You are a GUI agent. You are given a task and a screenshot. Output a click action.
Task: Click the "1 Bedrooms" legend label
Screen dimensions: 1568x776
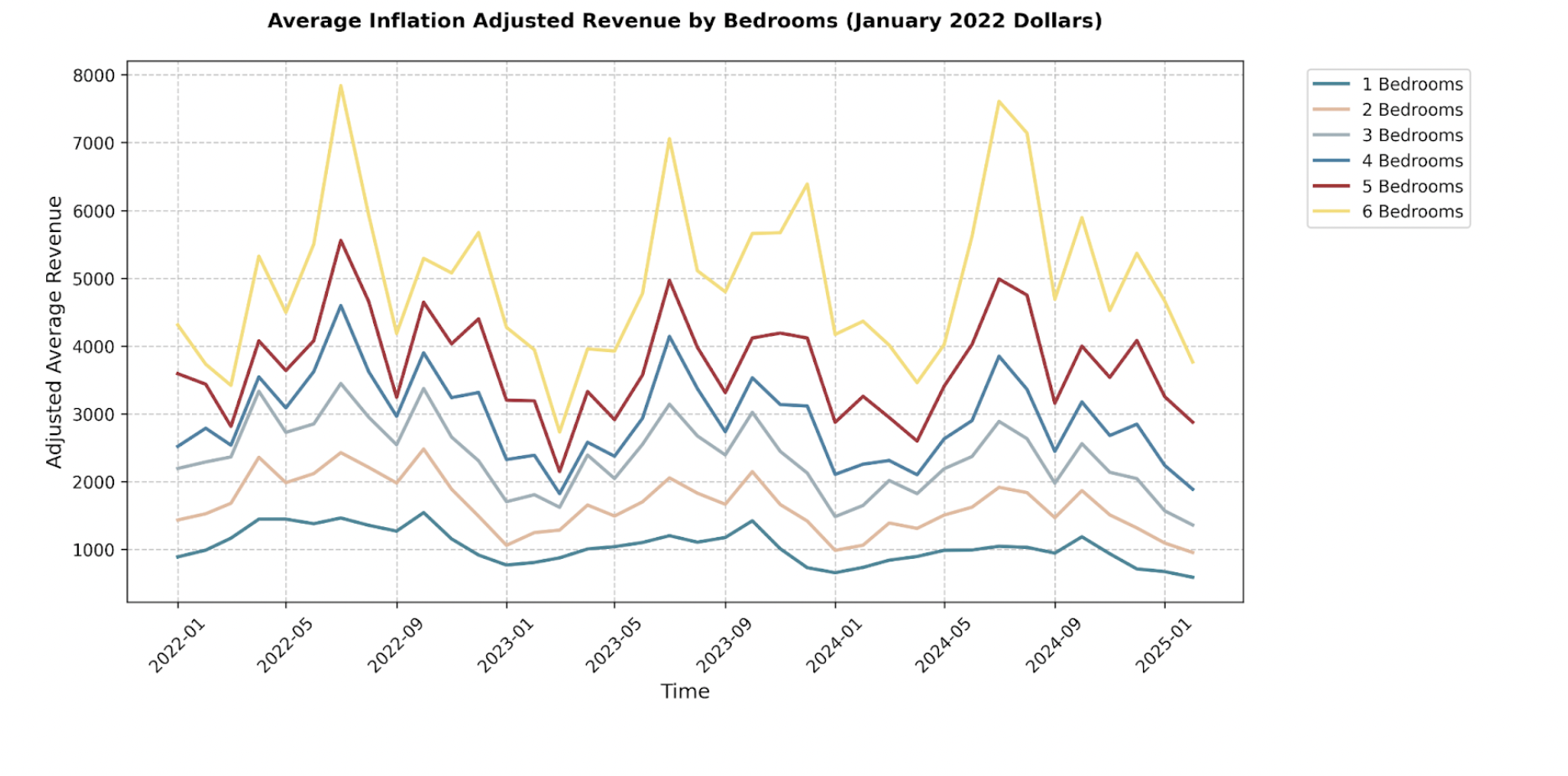1411,85
